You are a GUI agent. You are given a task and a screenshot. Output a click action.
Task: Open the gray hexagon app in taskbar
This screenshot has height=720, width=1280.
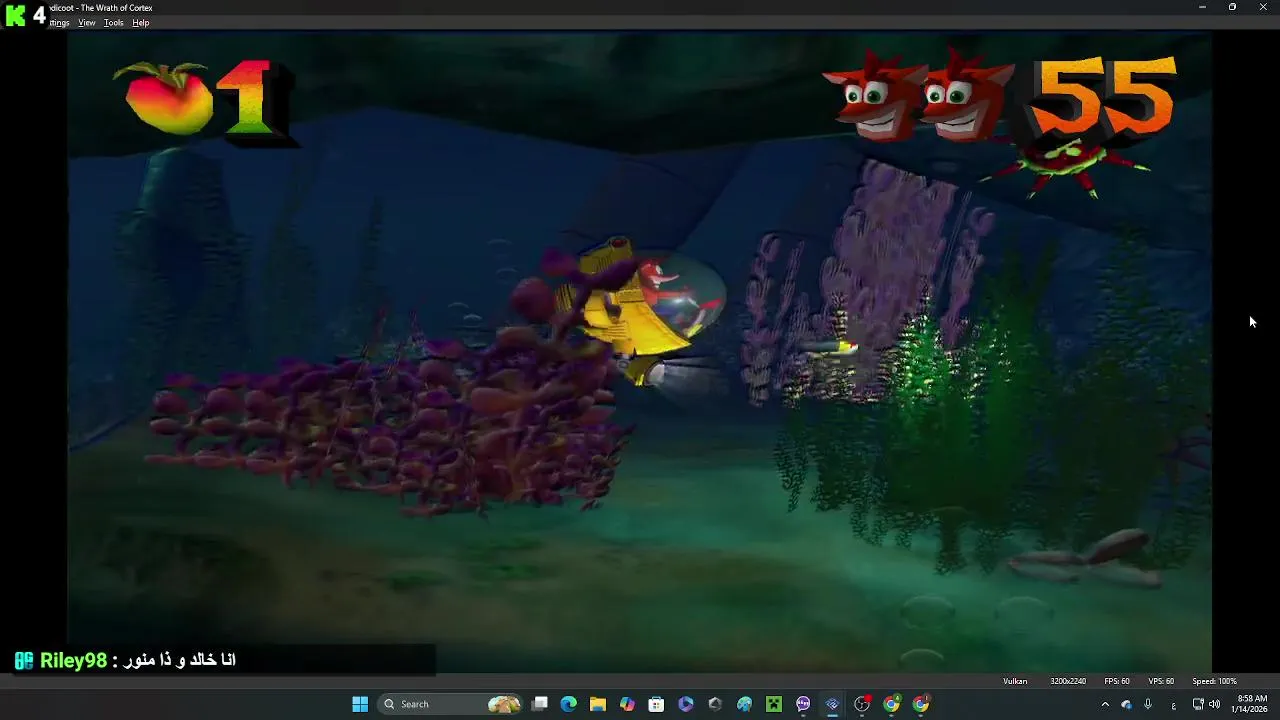pos(715,704)
